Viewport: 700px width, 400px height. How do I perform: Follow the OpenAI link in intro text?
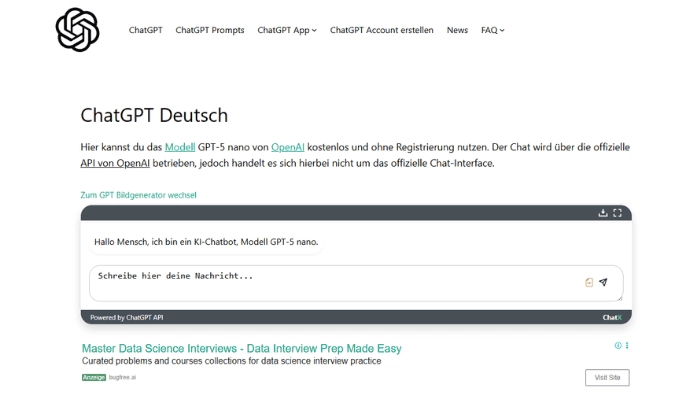(288, 147)
